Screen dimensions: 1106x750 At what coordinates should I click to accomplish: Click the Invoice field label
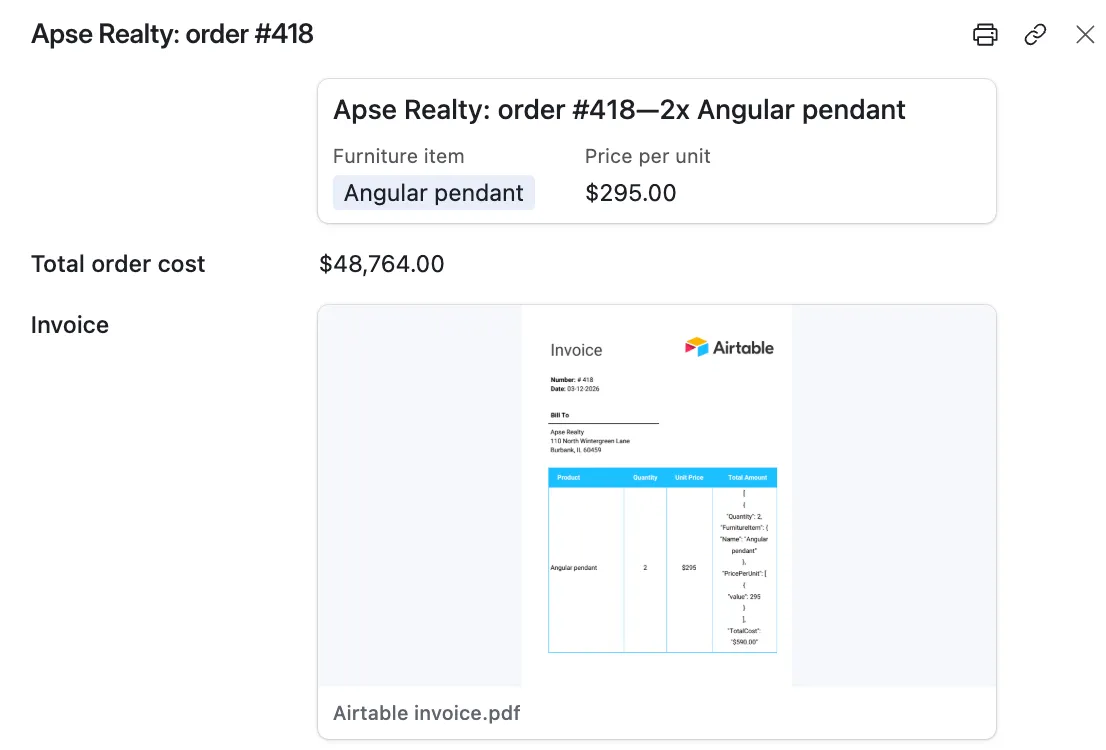coord(69,324)
